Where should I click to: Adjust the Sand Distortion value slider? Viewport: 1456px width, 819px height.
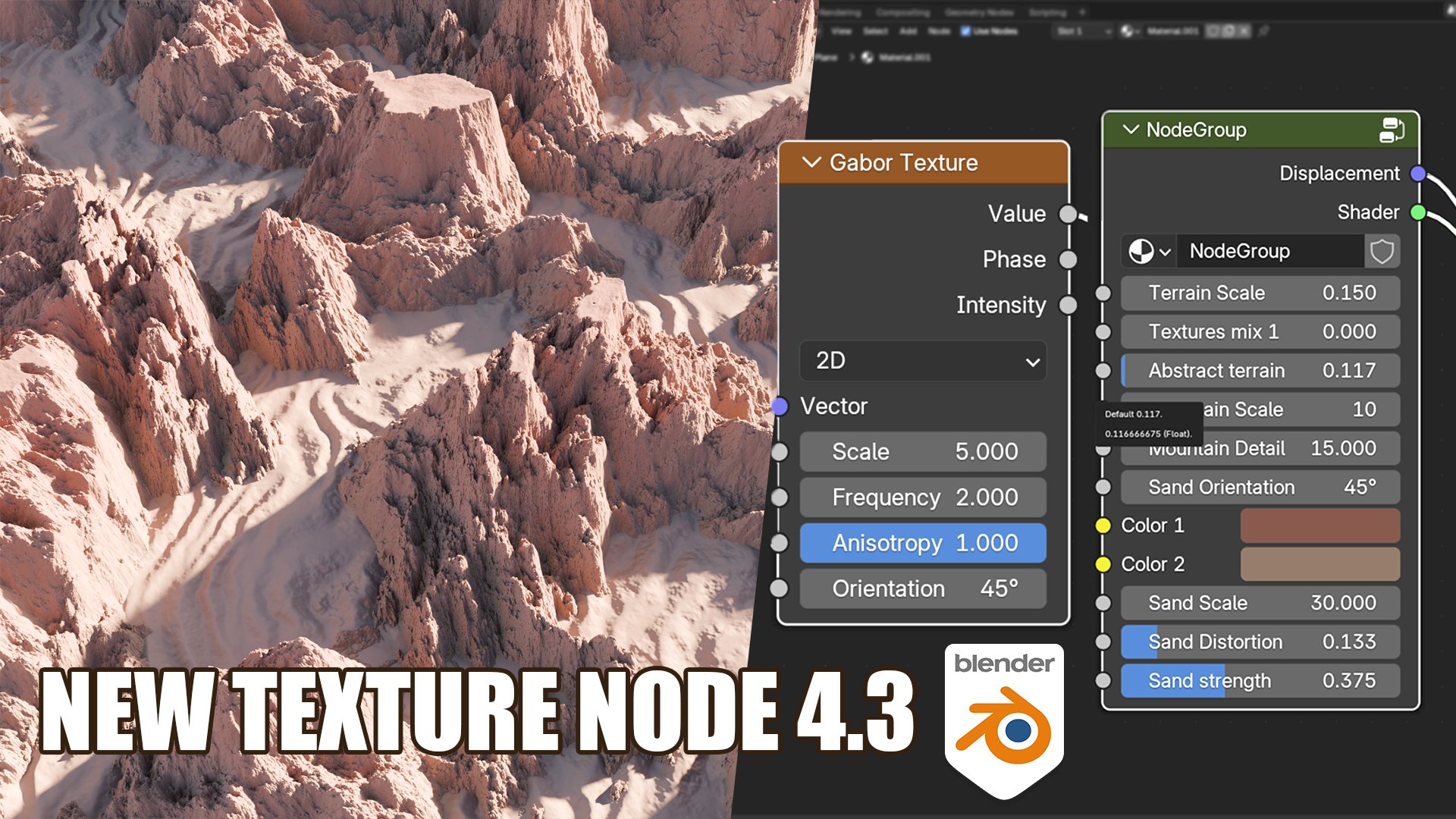pos(1259,642)
